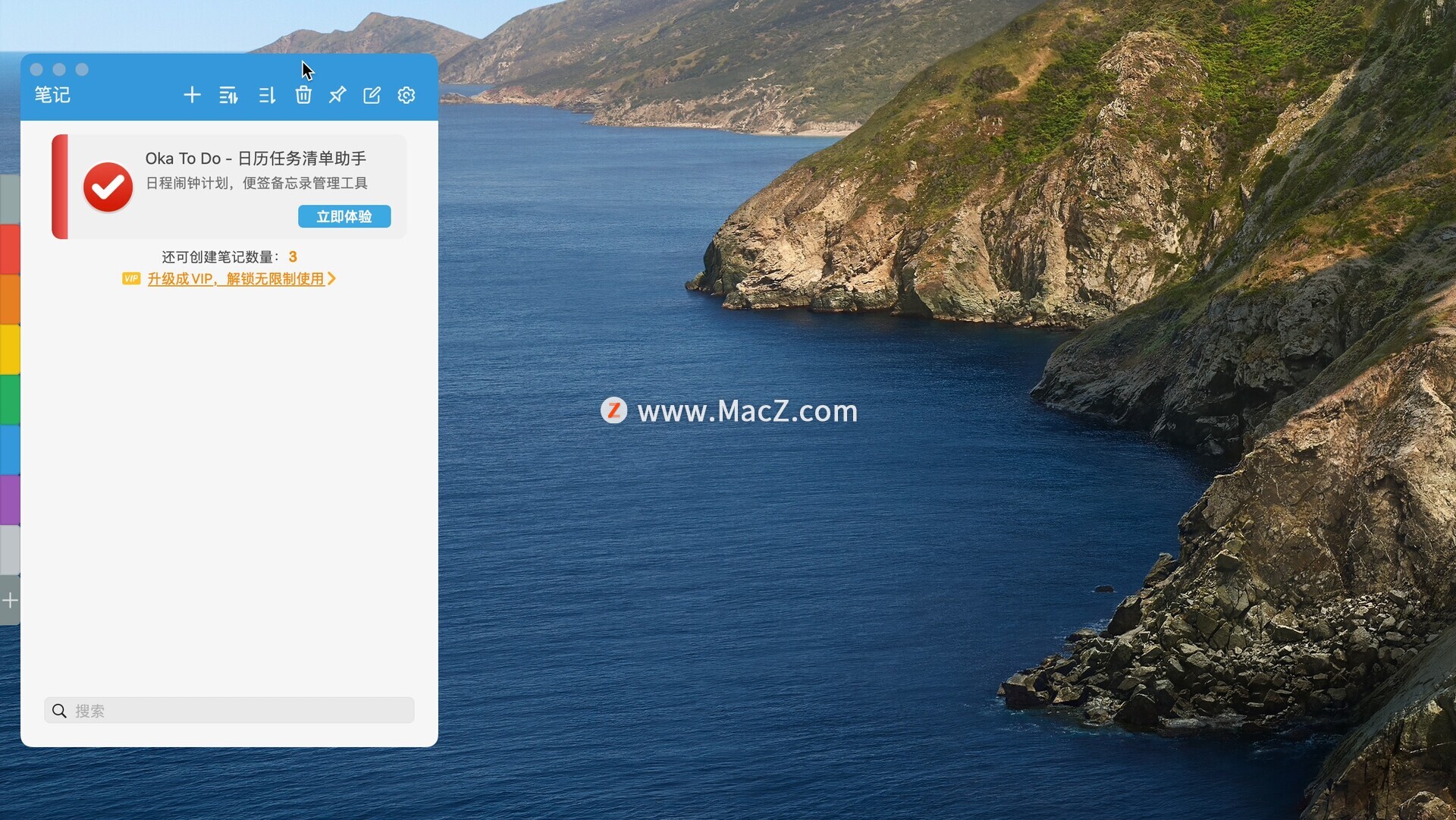Select the yellow color tab on sidebar
Viewport: 1456px width, 820px height.
(10, 349)
